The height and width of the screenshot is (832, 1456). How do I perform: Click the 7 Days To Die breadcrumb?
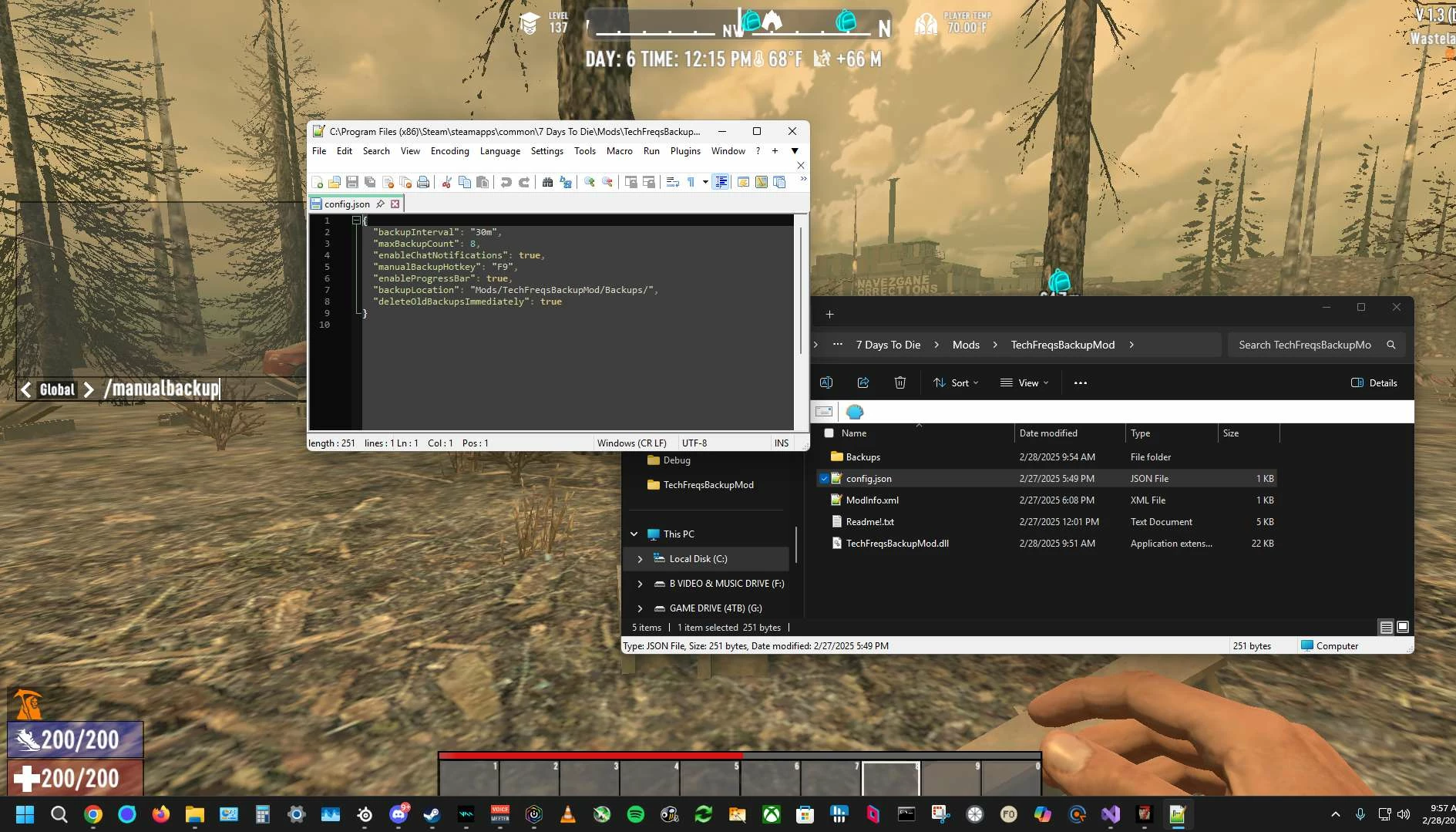coord(889,345)
